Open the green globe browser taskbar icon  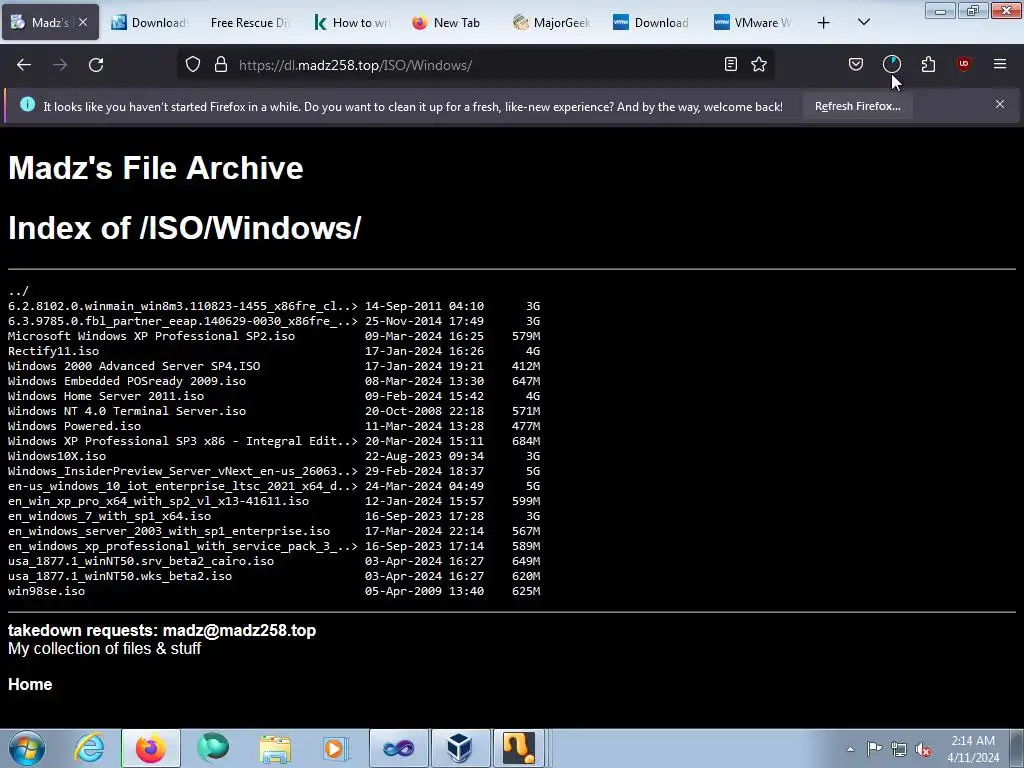click(213, 748)
